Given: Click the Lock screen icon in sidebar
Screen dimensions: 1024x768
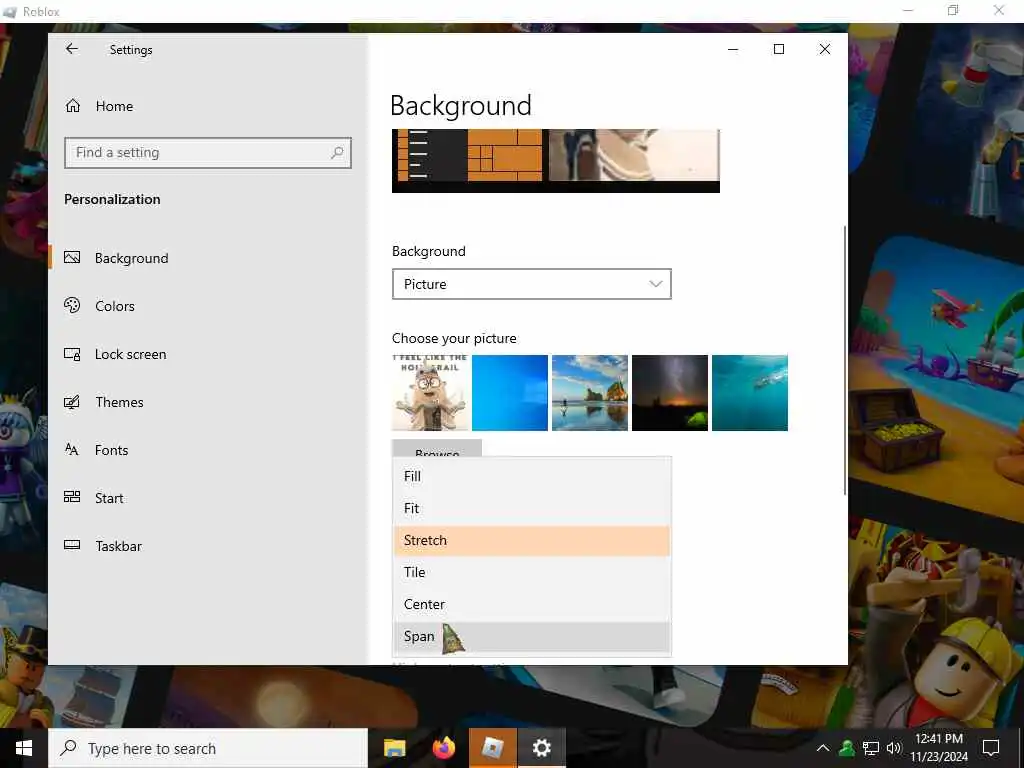Looking at the screenshot, I should tap(72, 354).
